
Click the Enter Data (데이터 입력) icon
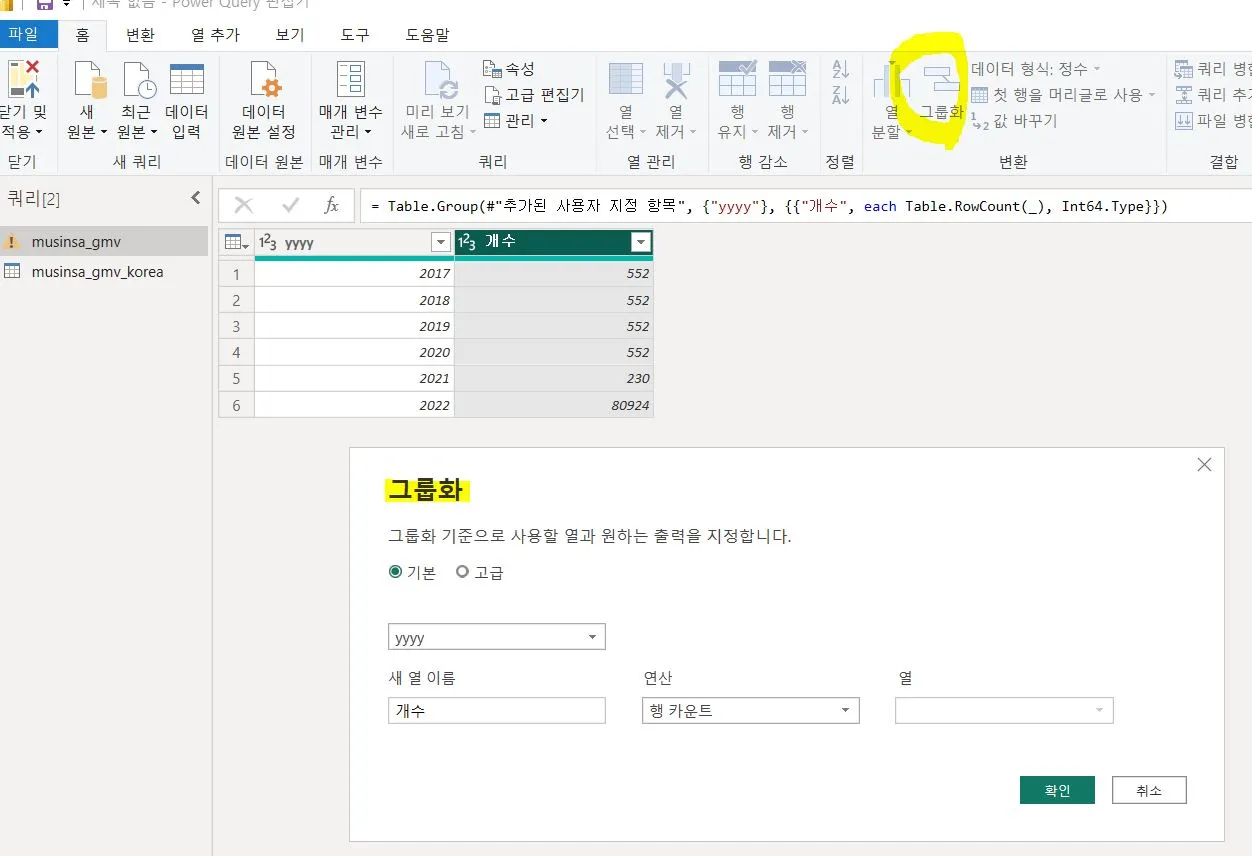[187, 80]
